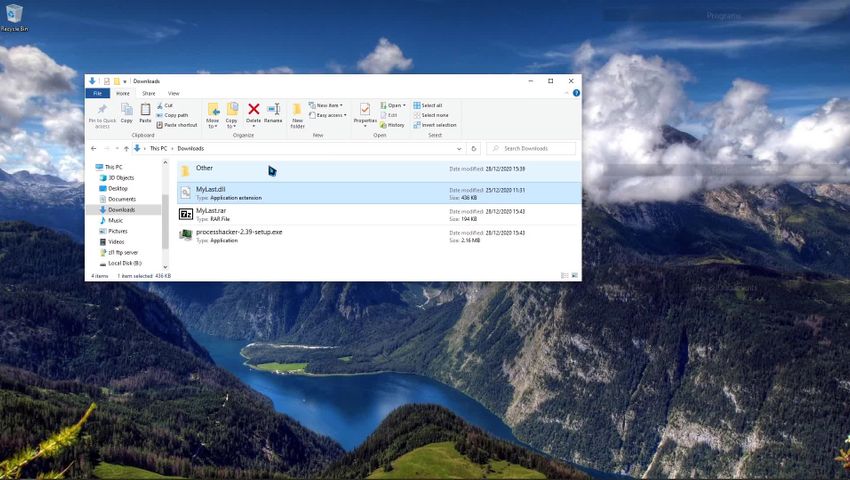The height and width of the screenshot is (480, 850).
Task: Go up one folder with up arrow
Action: click(126, 148)
